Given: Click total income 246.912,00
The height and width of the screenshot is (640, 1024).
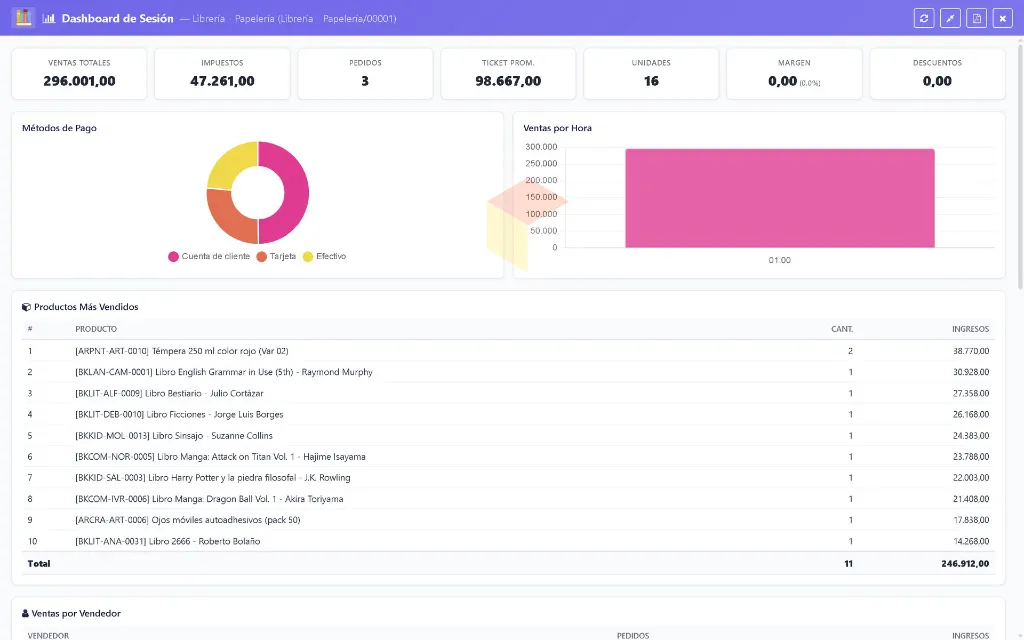Looking at the screenshot, I should (965, 564).
